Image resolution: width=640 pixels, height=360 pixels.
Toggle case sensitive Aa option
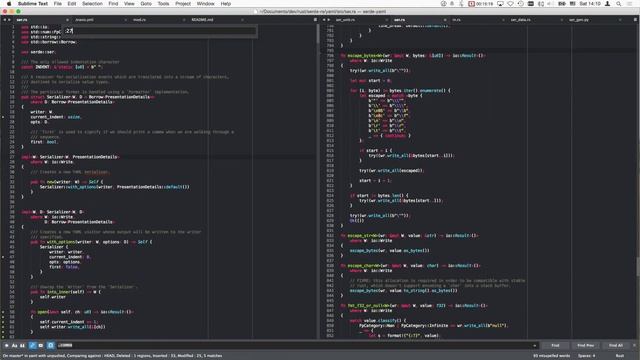click(x=15, y=345)
